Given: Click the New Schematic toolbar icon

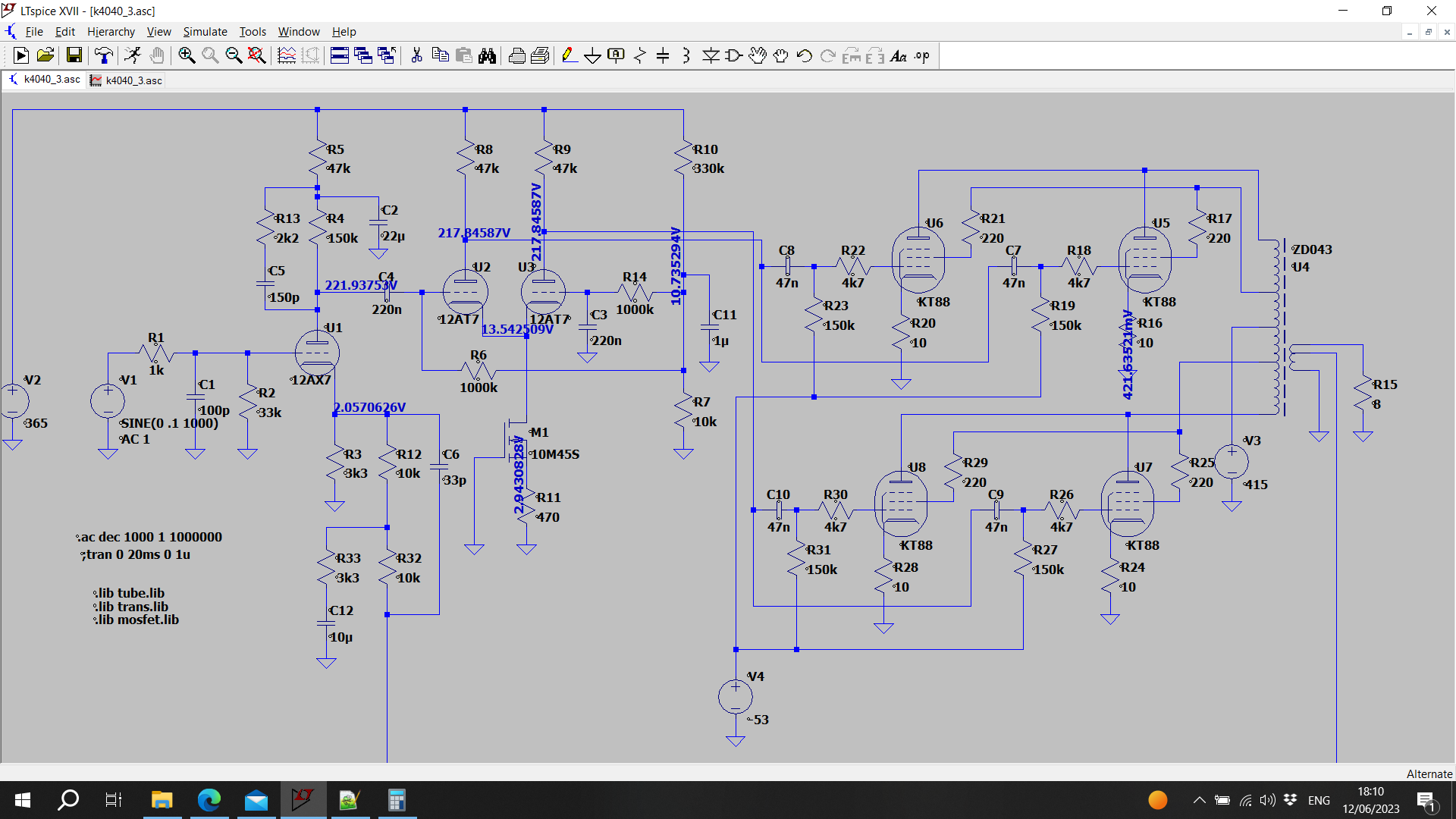Looking at the screenshot, I should tap(21, 55).
